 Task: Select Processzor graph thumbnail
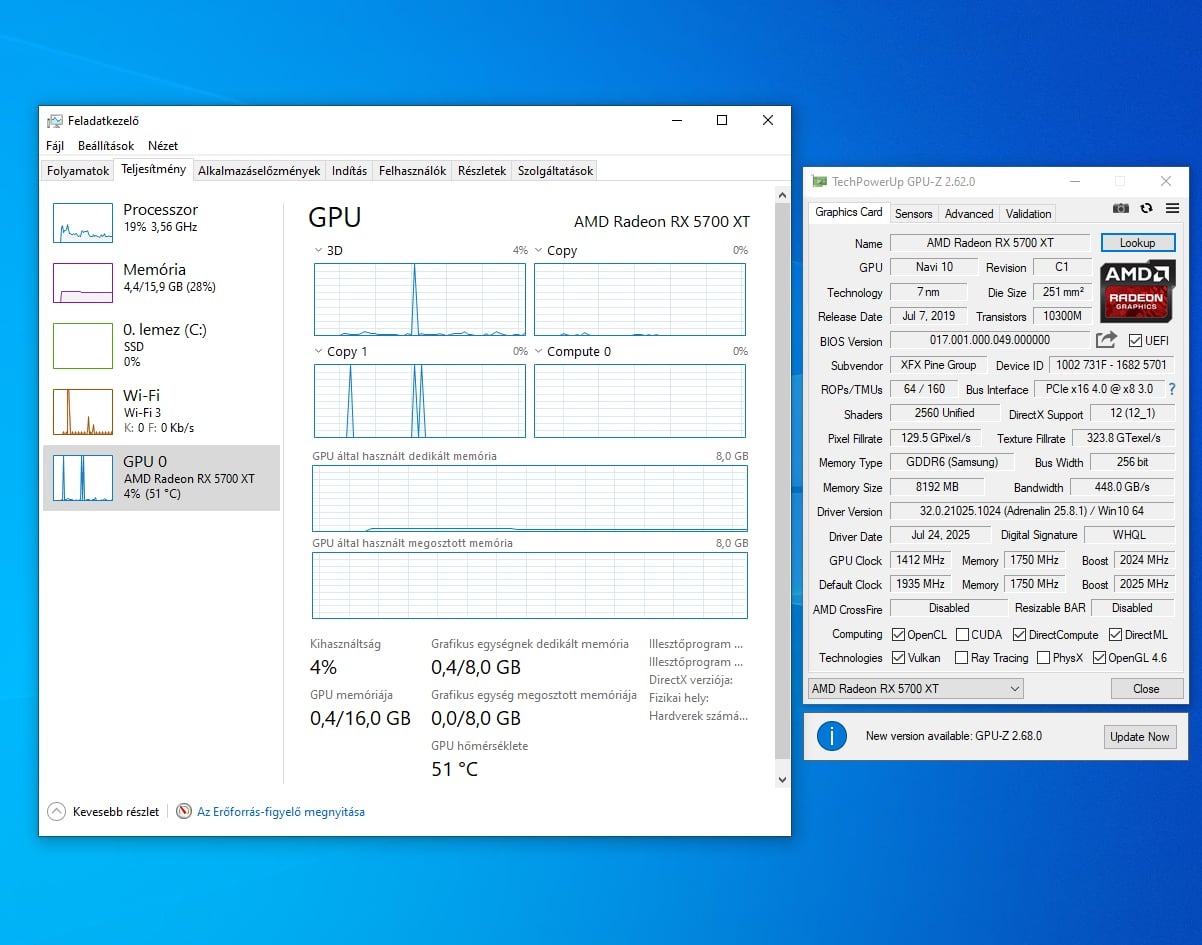(x=83, y=223)
